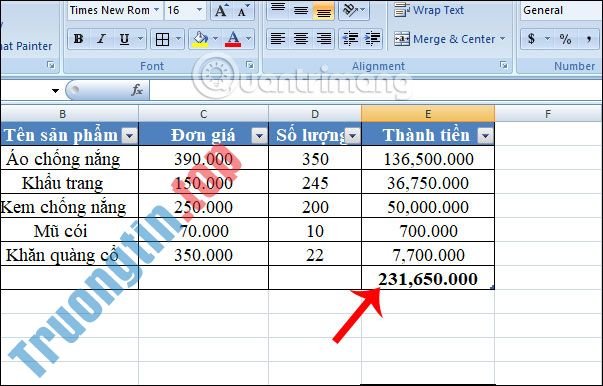Select column C header
Image resolution: width=603 pixels, height=386 pixels.
tap(203, 114)
